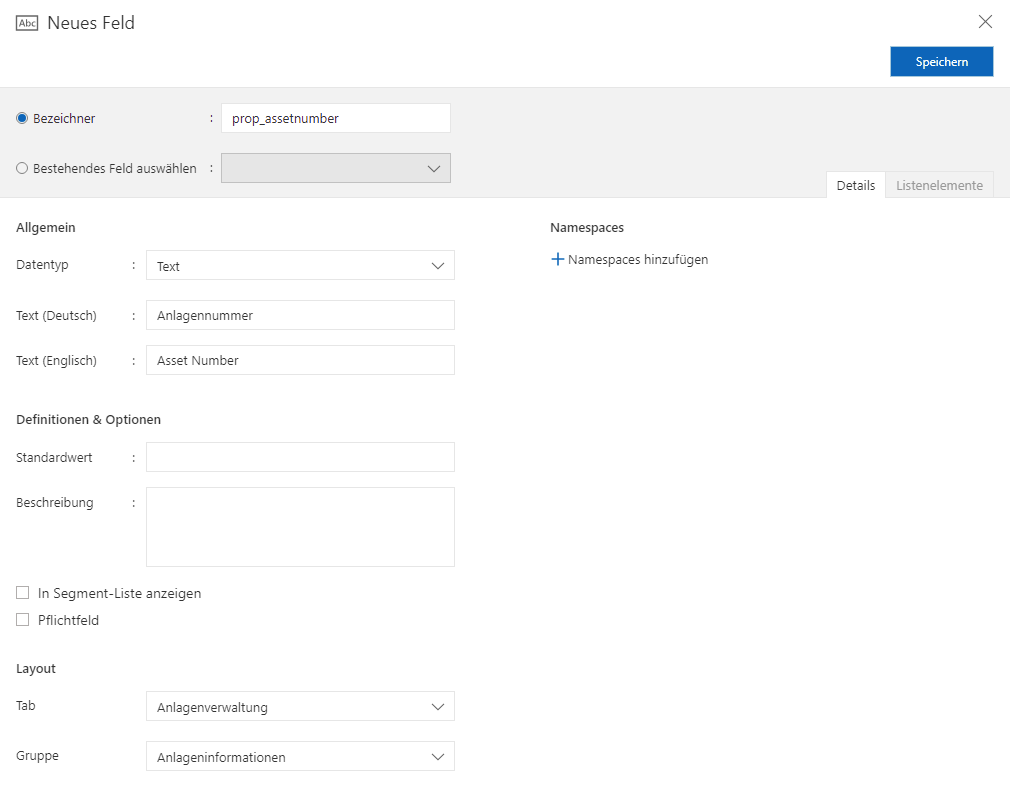
Task: Click the Speichern button
Action: point(941,61)
